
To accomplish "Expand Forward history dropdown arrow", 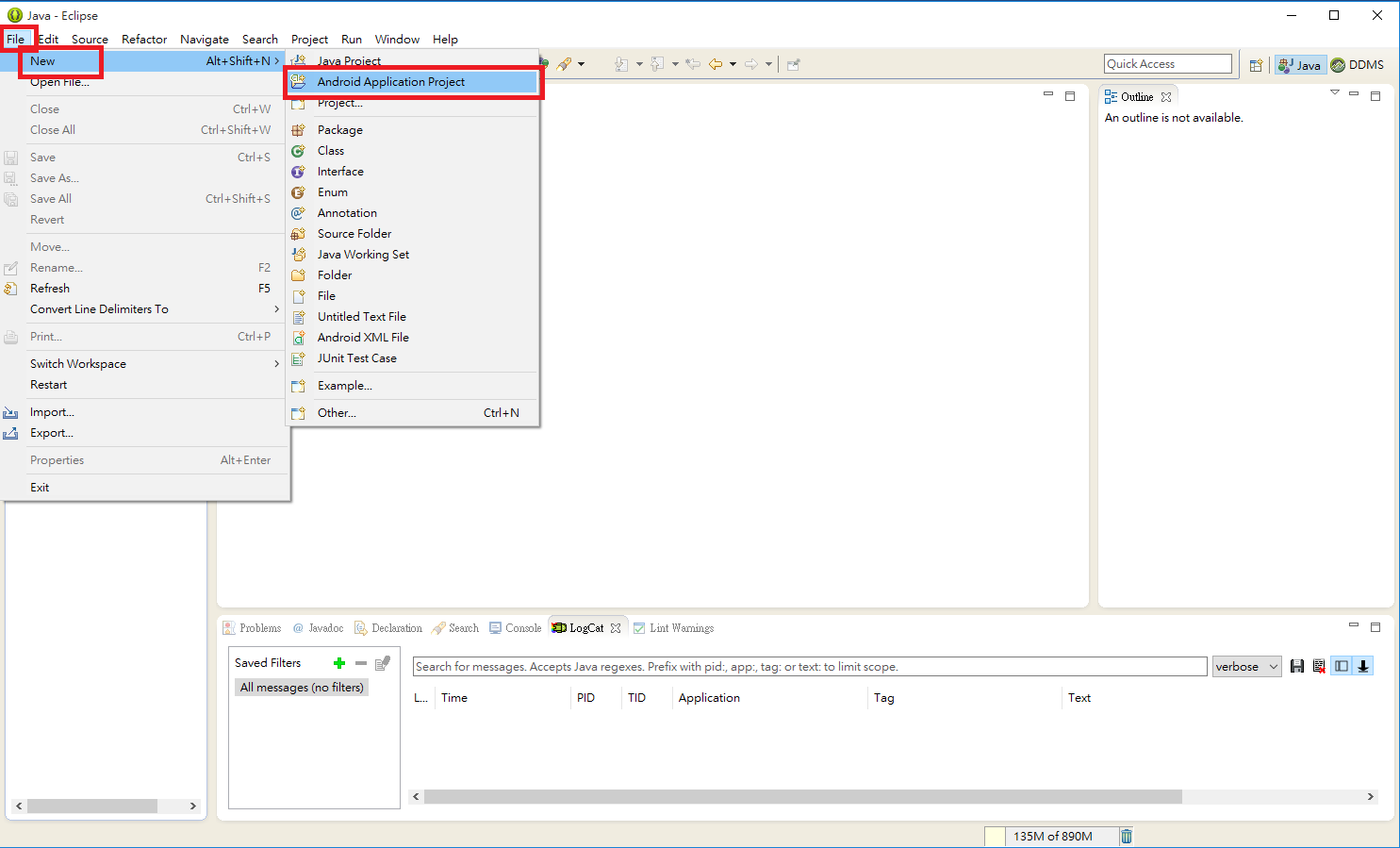I will pos(768,64).
